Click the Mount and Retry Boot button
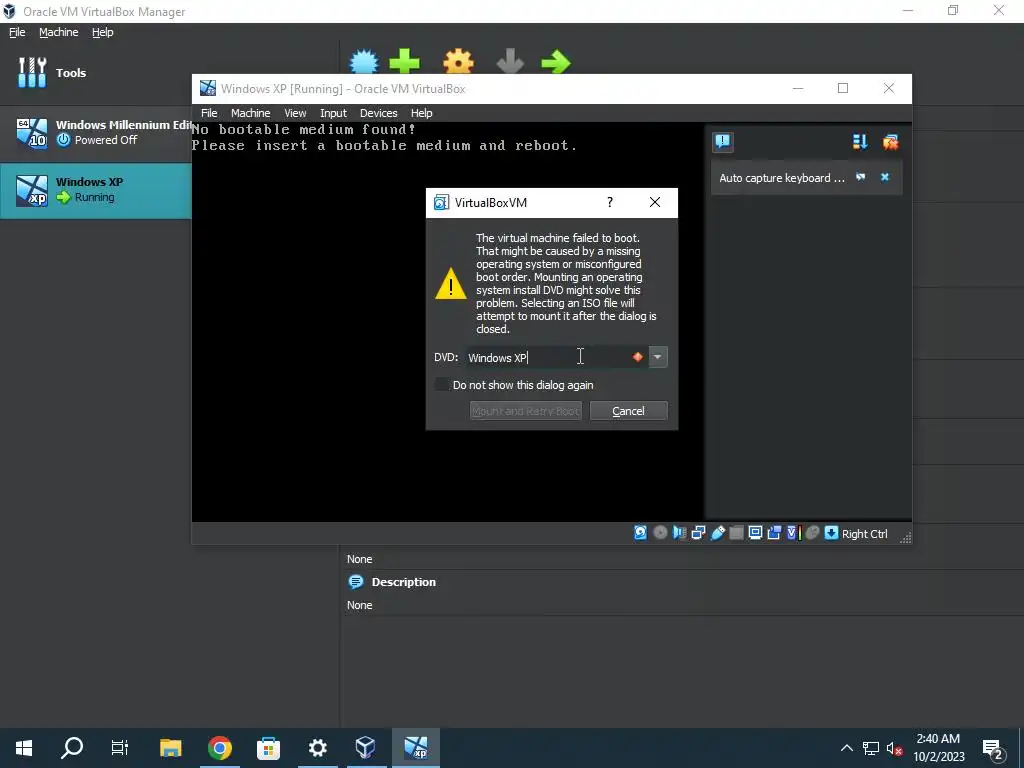1024x768 pixels. (x=526, y=411)
